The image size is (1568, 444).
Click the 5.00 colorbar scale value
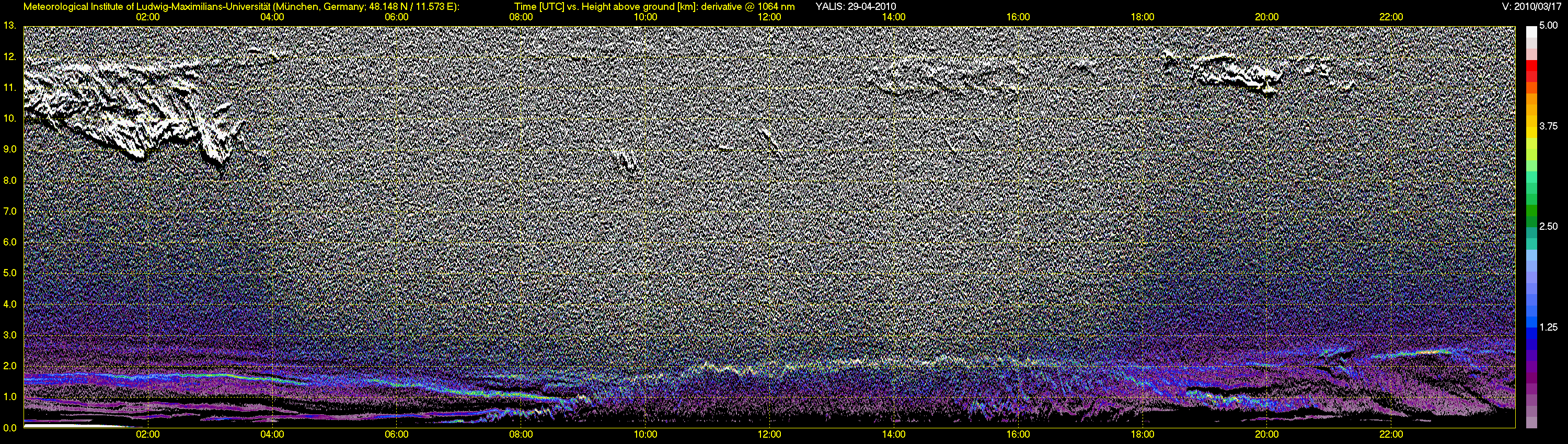tap(1548, 26)
